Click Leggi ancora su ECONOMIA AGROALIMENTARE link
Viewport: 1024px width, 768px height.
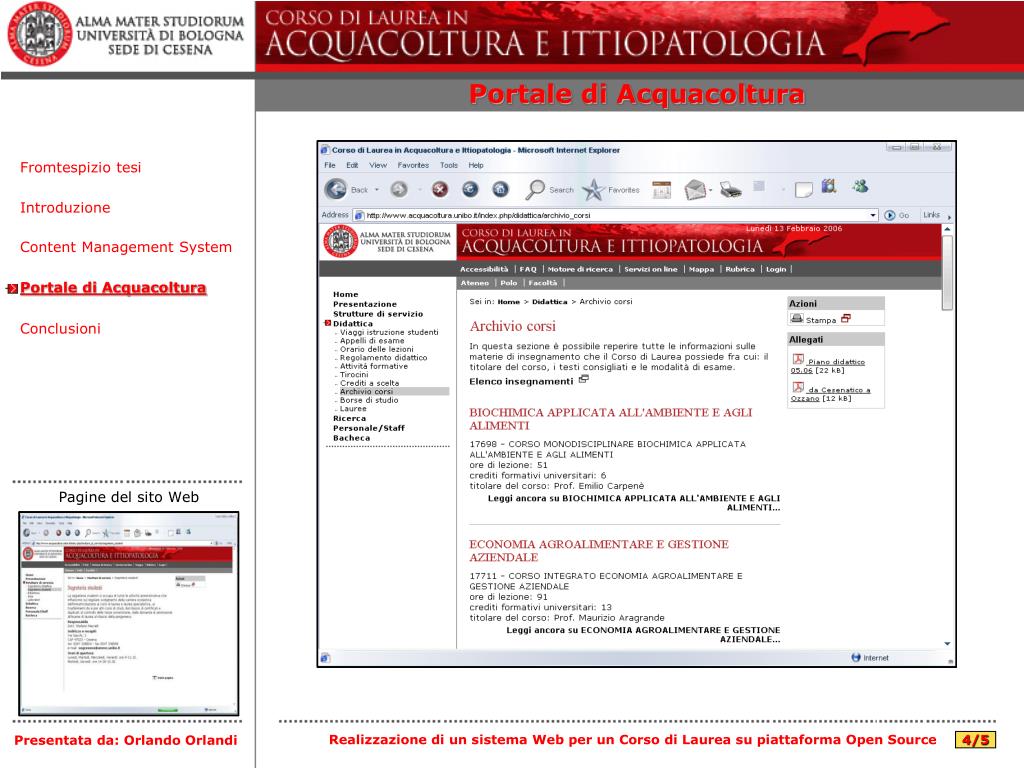[x=643, y=635]
